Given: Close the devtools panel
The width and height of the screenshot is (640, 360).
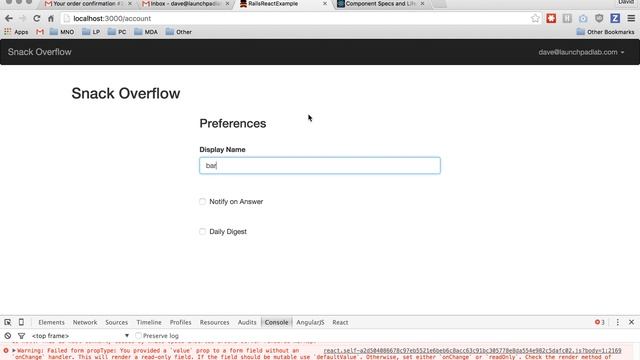Looking at the screenshot, I should [631, 322].
